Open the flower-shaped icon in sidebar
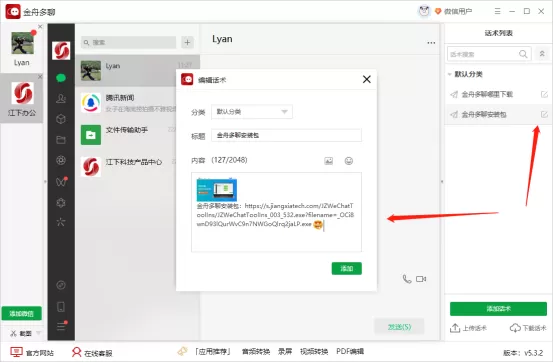This screenshot has height=363, width=554. [x=61, y=203]
